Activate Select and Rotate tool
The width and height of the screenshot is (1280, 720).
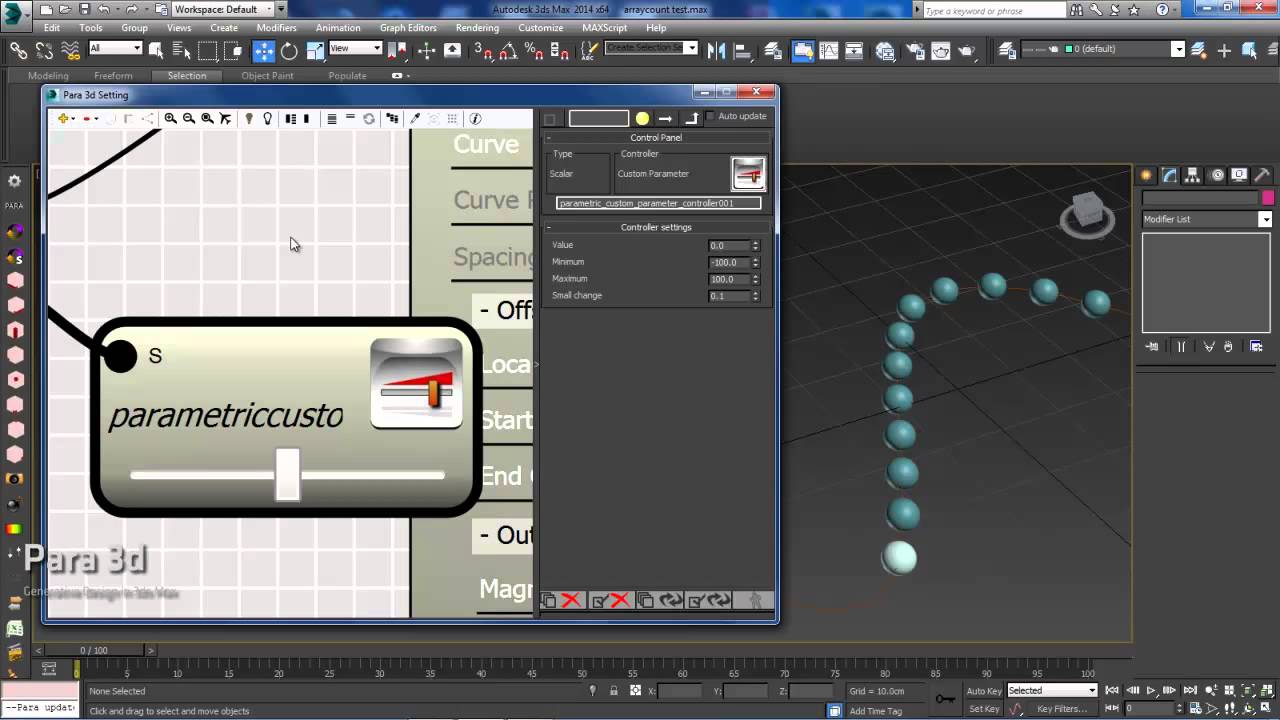289,51
